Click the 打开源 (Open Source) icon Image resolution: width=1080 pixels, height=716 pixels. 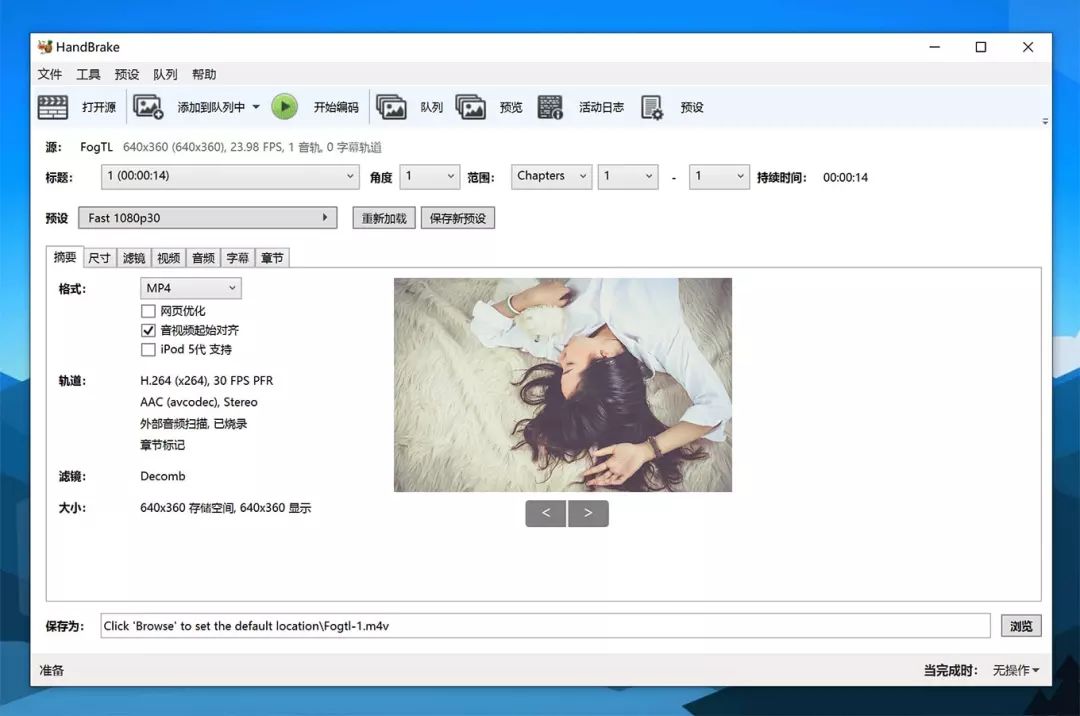coord(52,106)
